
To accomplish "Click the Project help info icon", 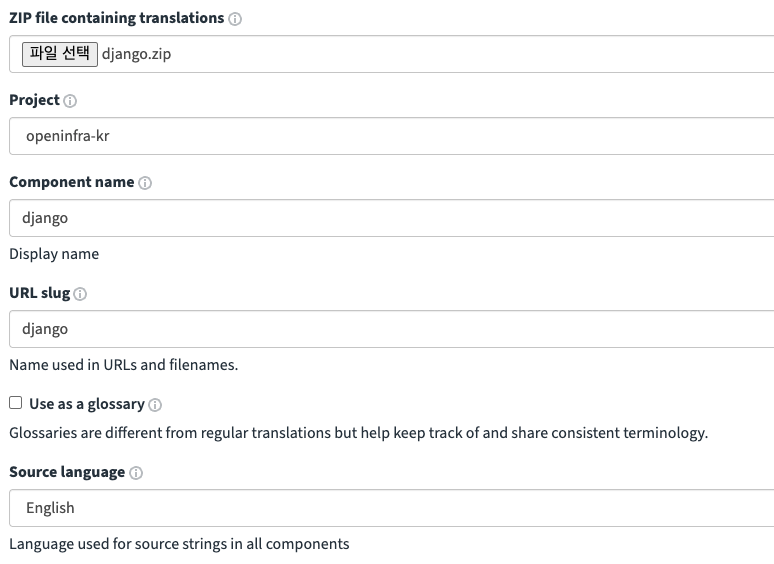I will 70,101.
